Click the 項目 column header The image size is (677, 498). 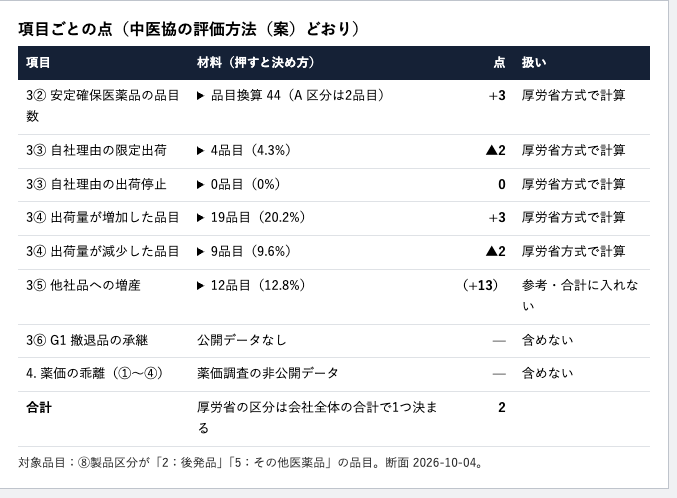pos(38,63)
